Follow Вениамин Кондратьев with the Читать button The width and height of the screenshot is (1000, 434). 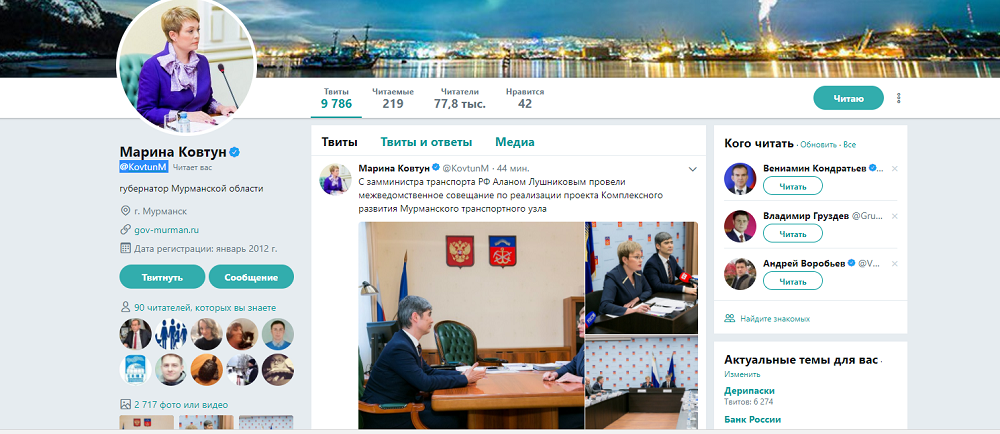coord(793,186)
